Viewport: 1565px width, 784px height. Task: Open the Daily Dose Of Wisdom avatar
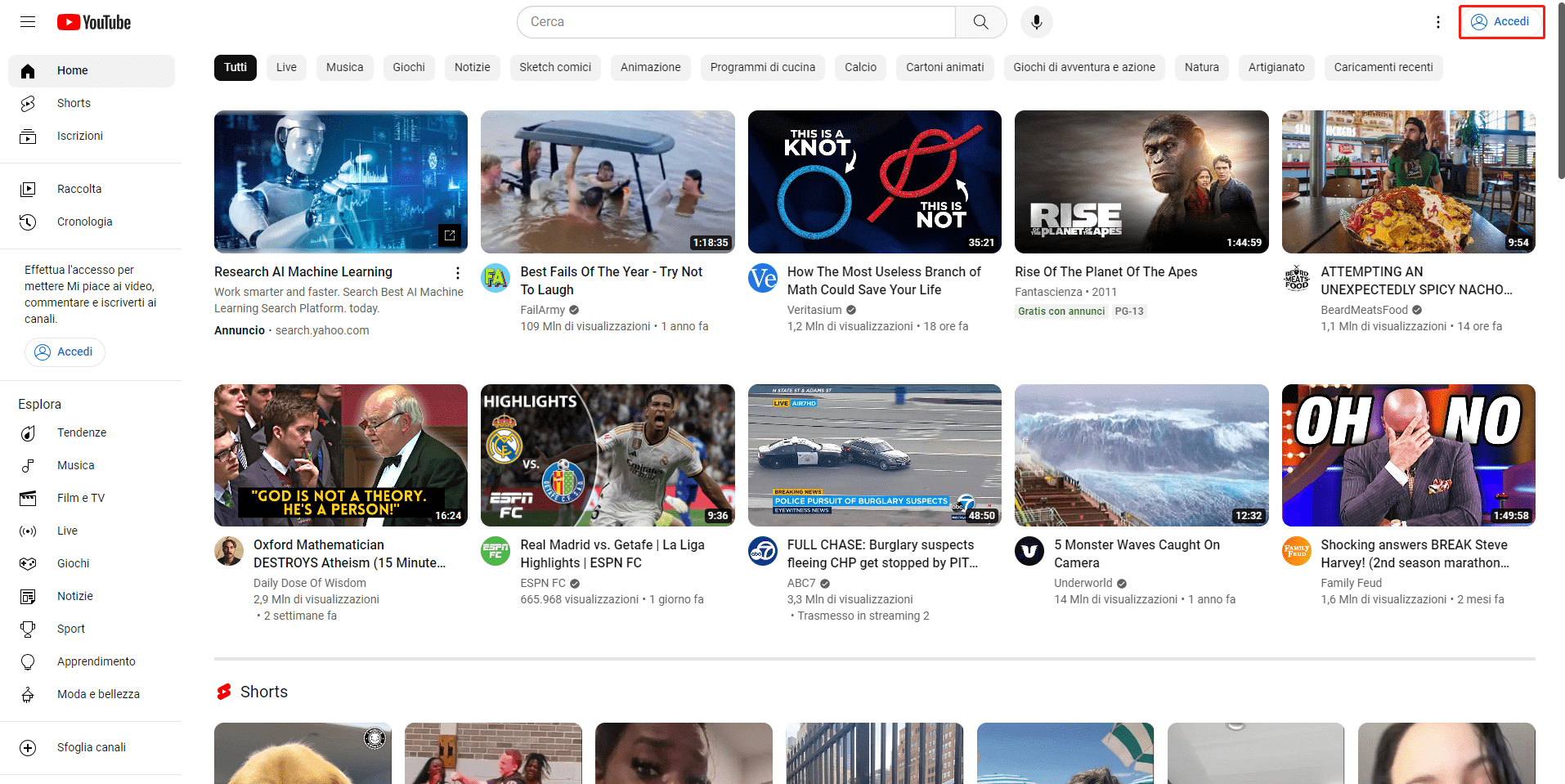[228, 552]
